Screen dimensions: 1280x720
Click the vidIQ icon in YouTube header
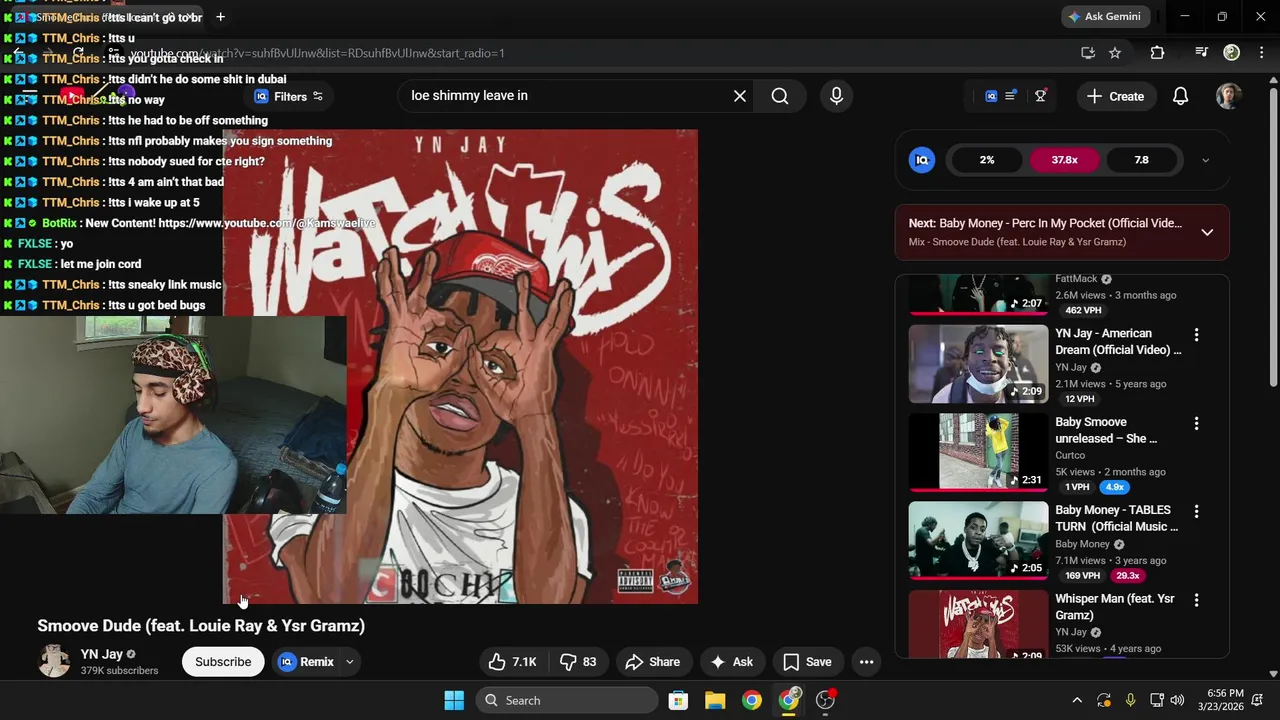[x=991, y=96]
